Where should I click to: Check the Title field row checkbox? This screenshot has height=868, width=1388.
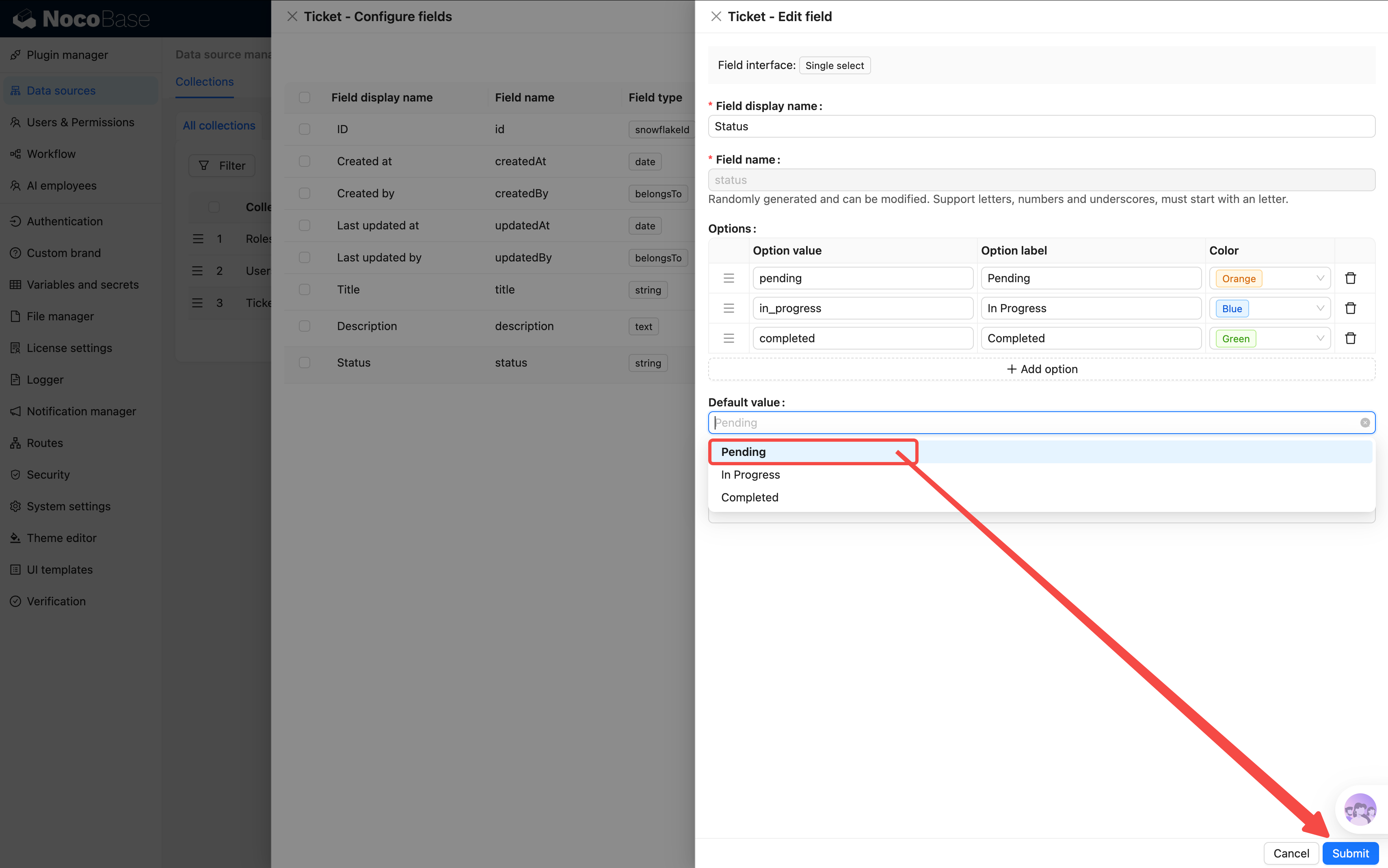click(x=305, y=289)
